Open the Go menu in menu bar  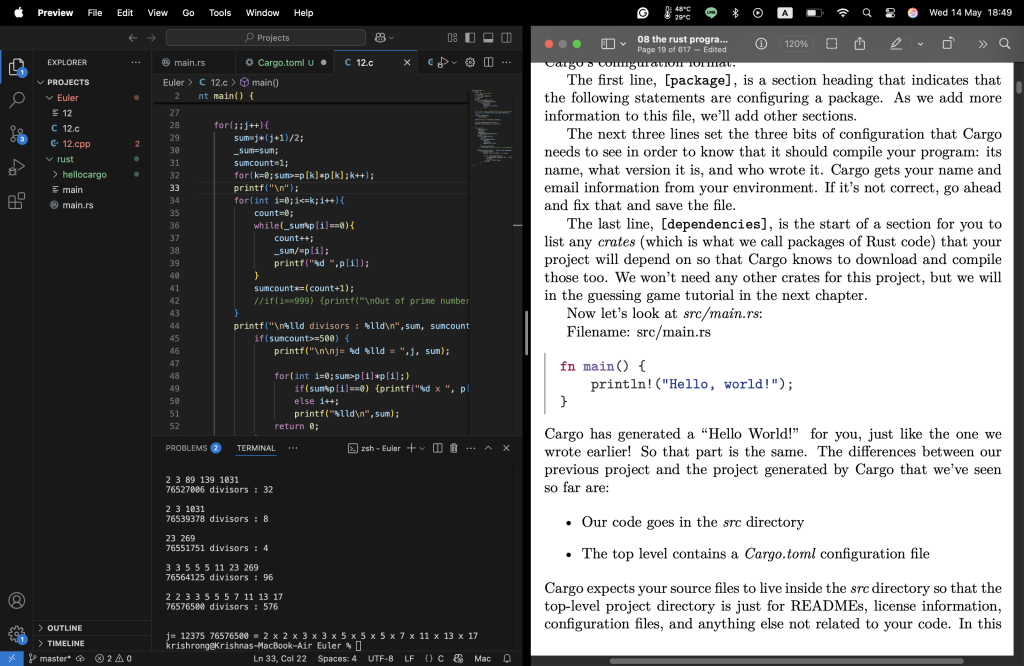[x=188, y=12]
